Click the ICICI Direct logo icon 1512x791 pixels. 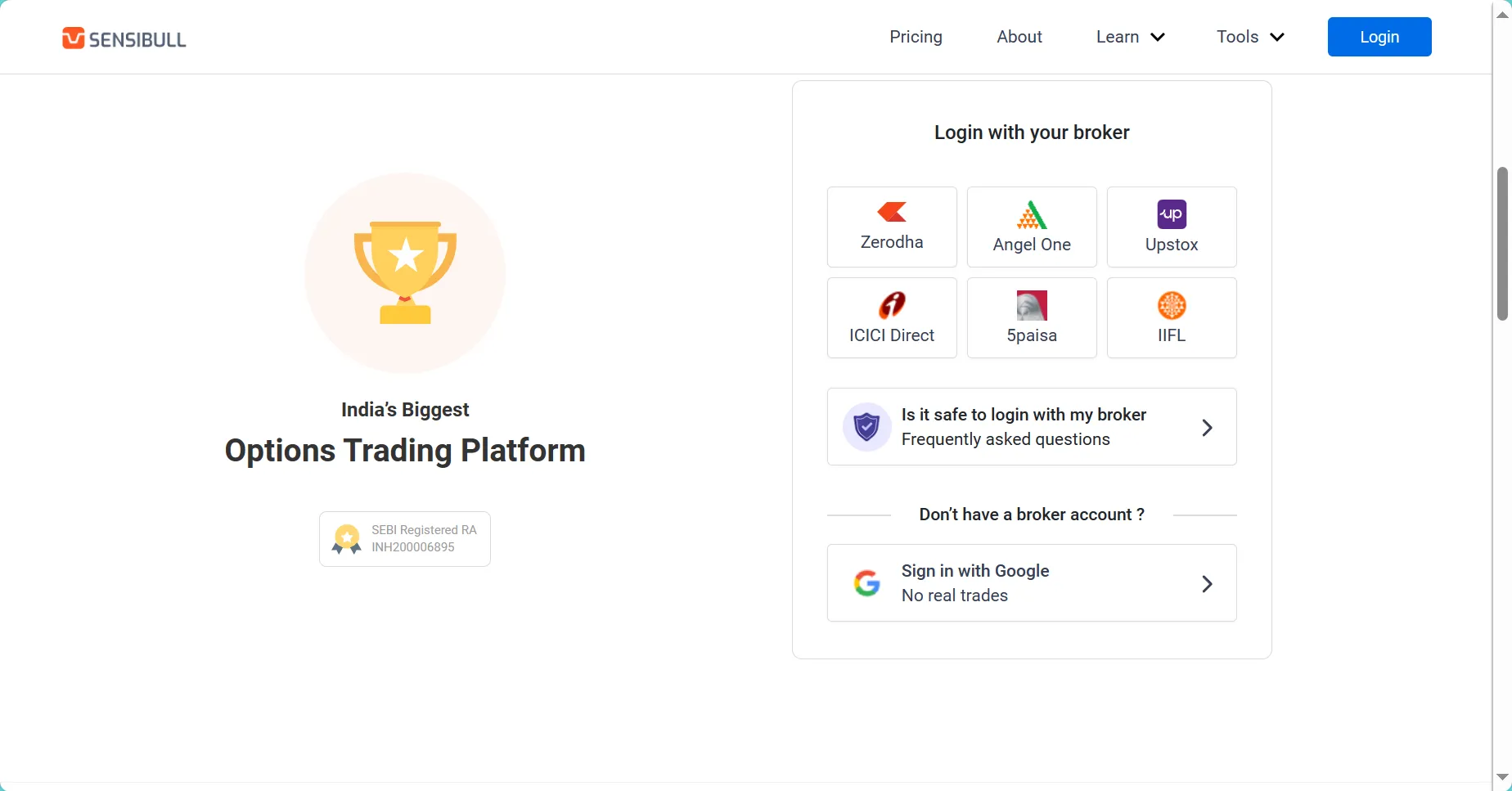(x=892, y=305)
